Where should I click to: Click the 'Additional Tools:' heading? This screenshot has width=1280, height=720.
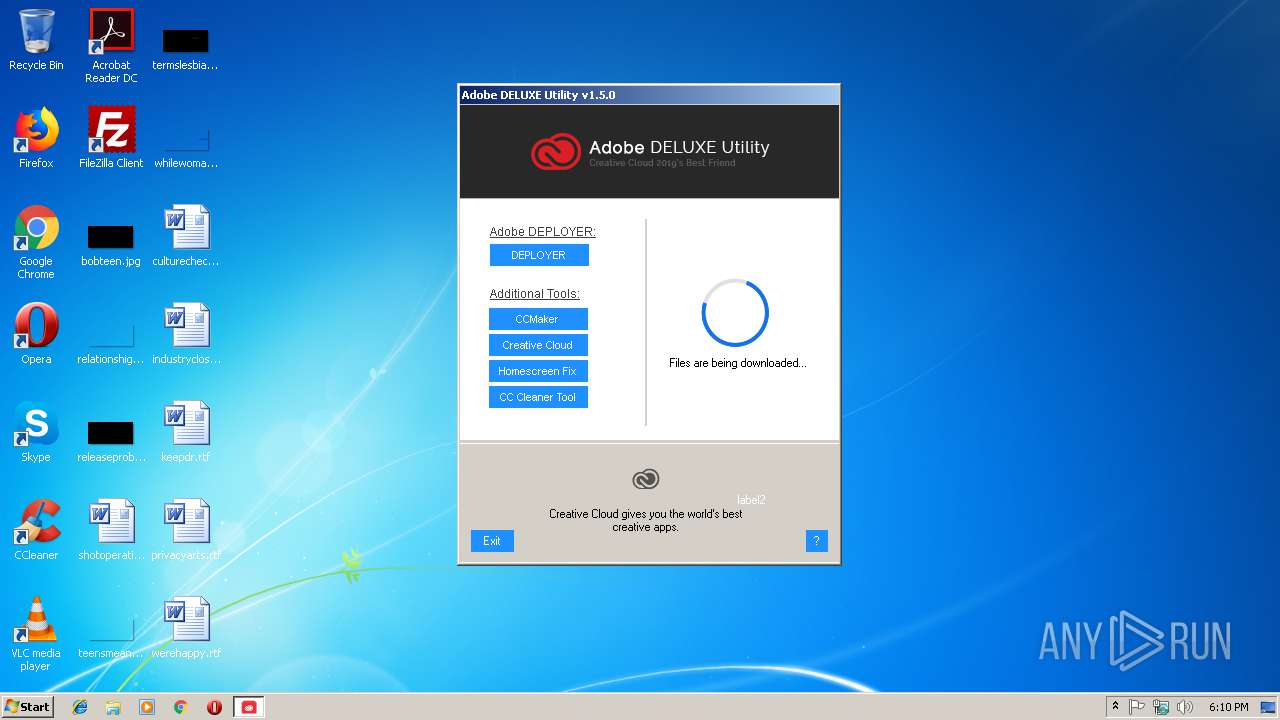[x=534, y=294]
